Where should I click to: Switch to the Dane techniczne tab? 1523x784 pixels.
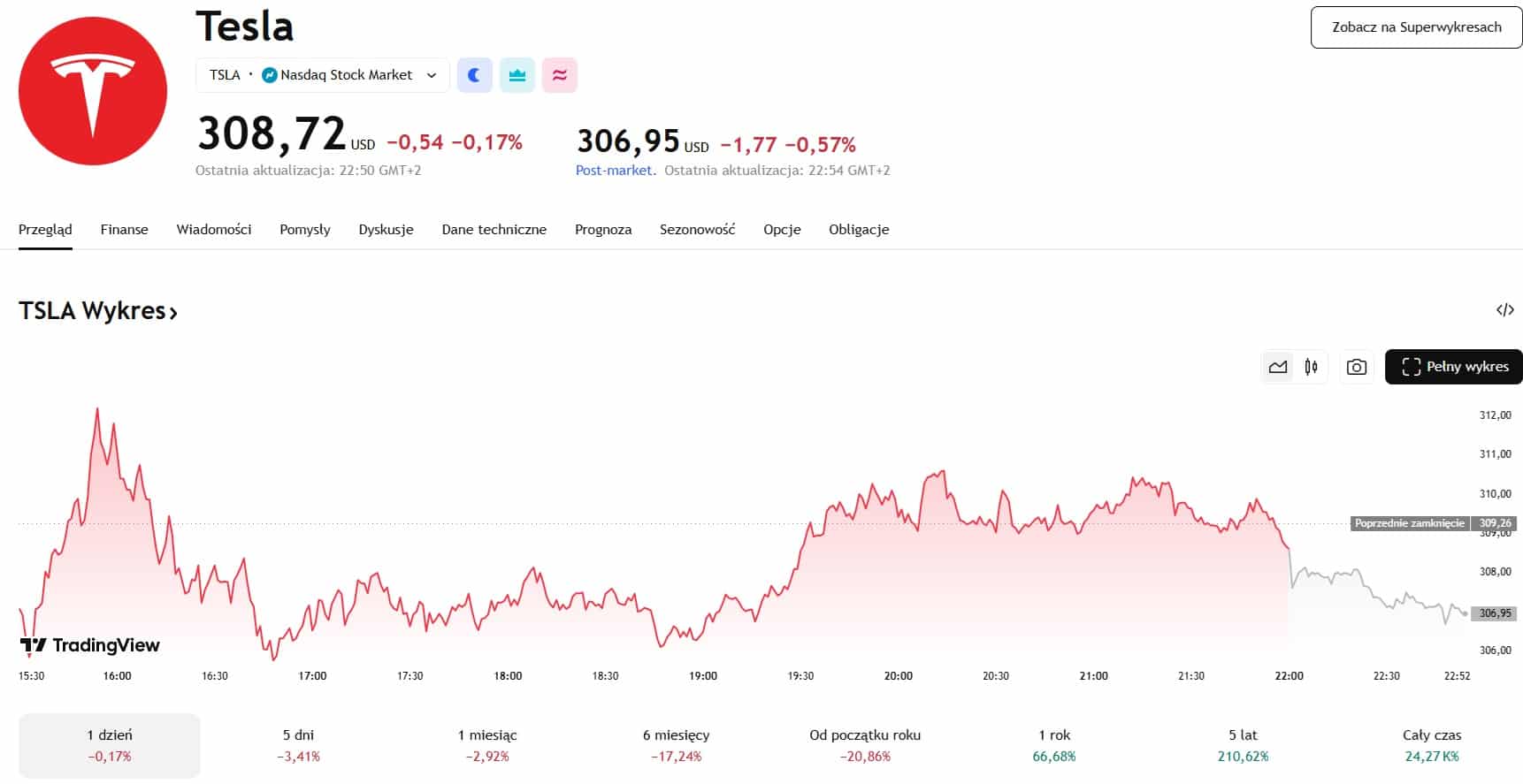point(494,229)
